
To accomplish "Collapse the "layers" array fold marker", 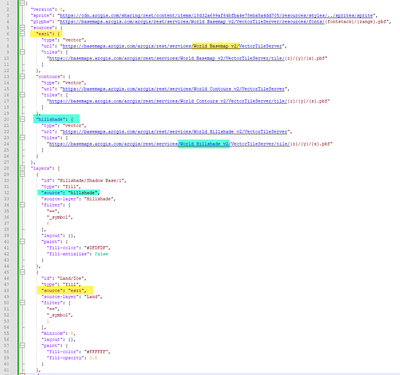I will (x=22, y=168).
